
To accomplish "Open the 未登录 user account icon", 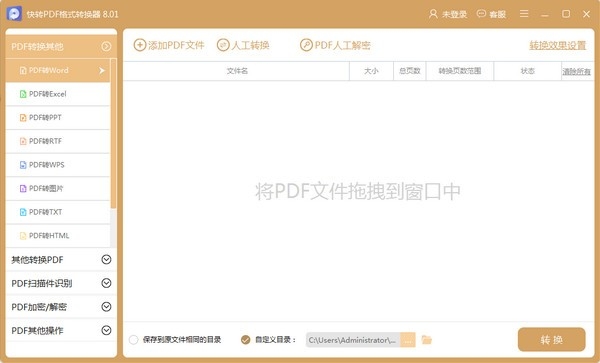I will [433, 14].
